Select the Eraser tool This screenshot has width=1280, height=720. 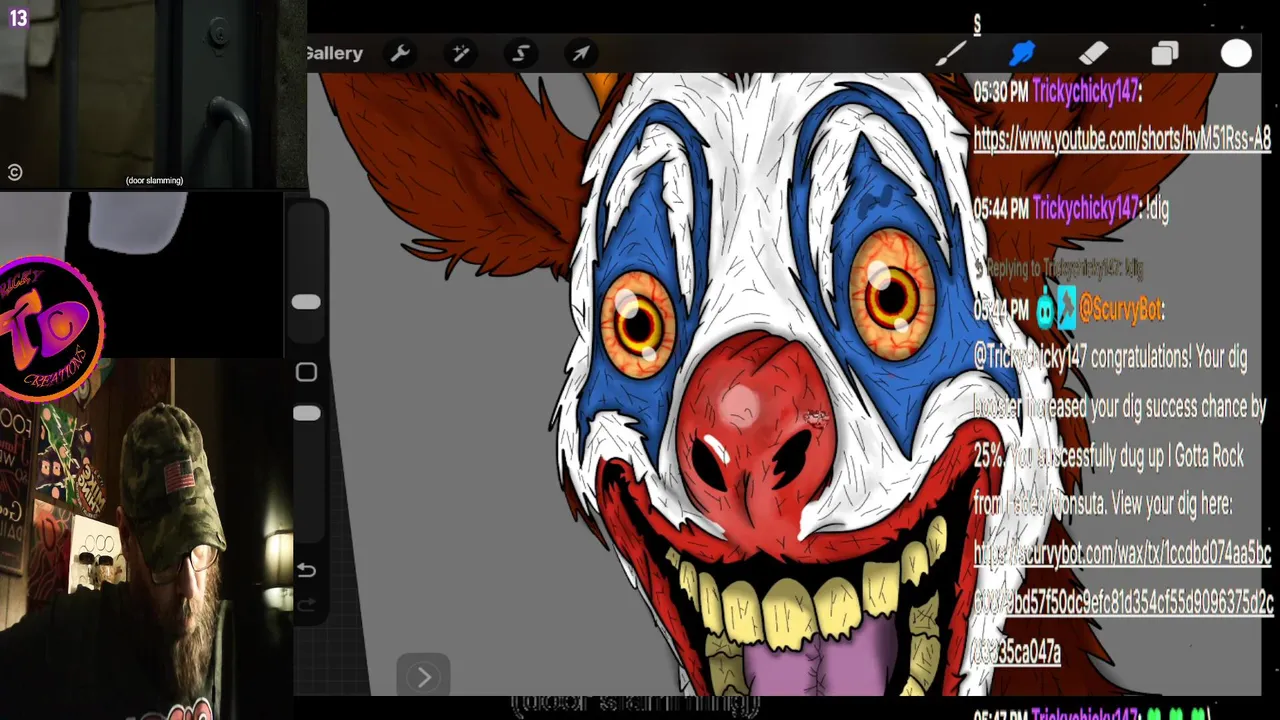[1093, 53]
